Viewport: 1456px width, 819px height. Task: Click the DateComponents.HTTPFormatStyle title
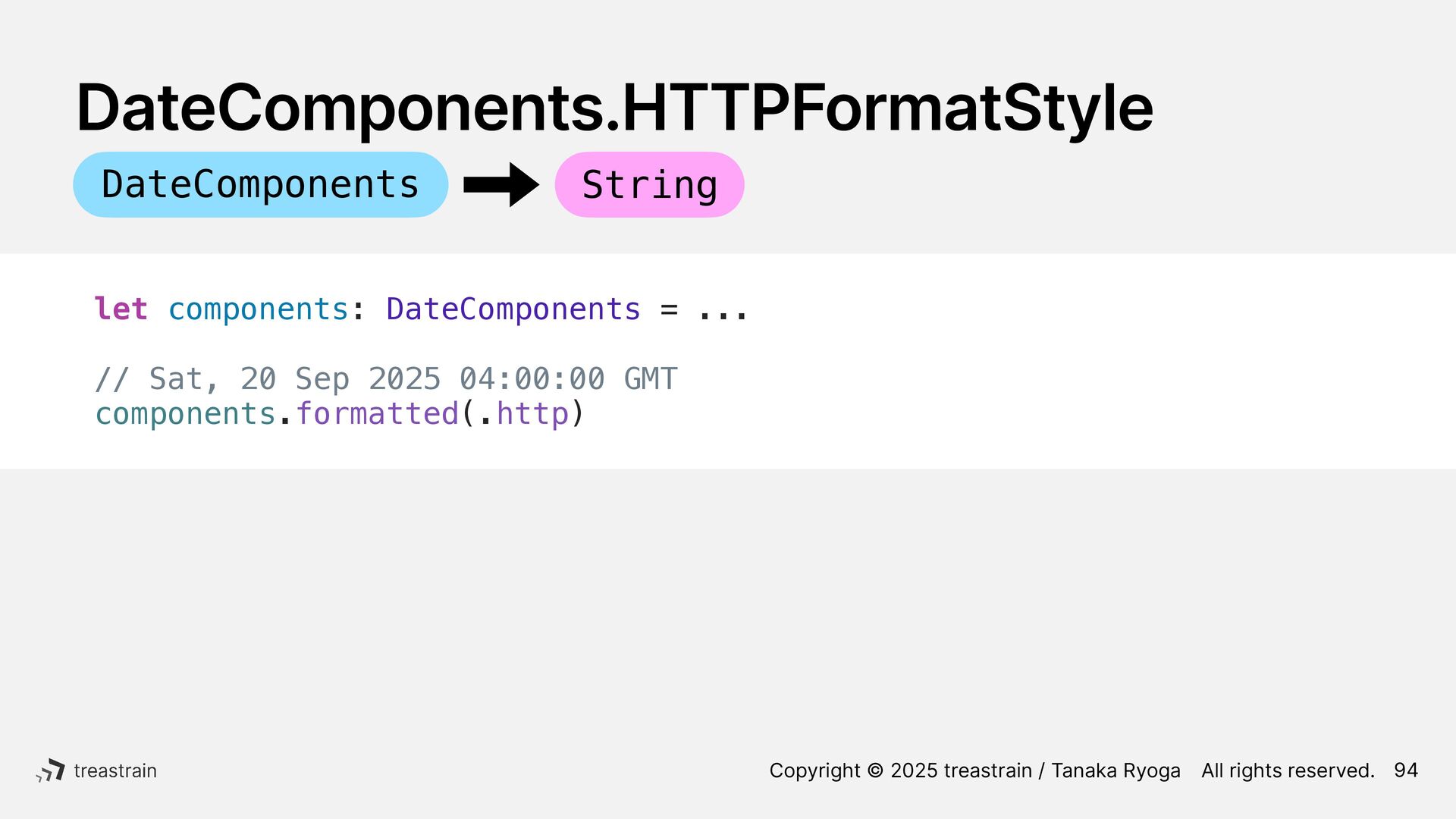(x=614, y=108)
